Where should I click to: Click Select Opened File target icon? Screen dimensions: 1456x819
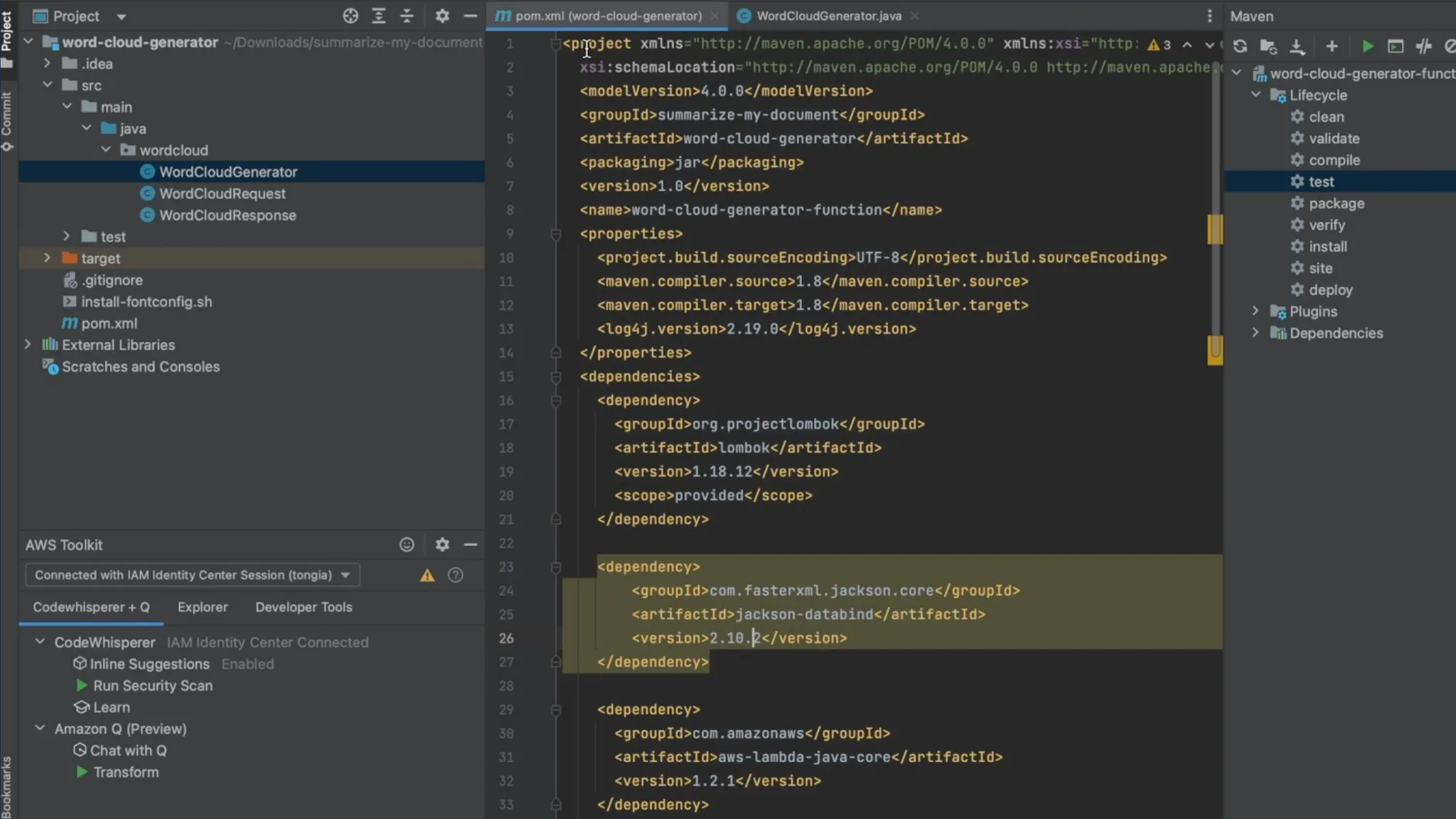click(350, 16)
